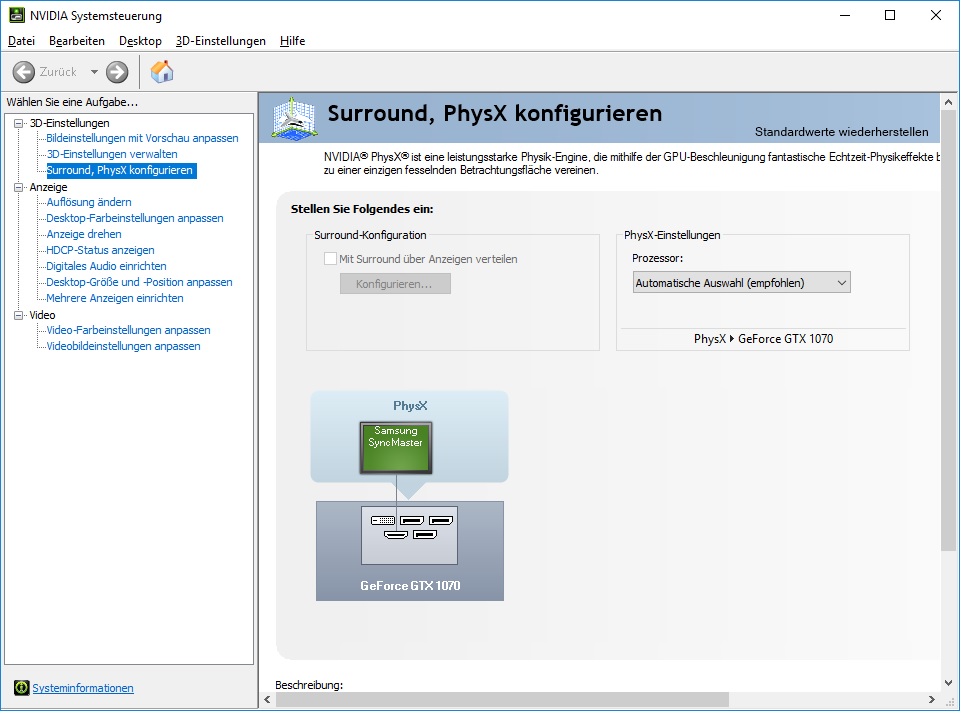Click the Systeminformationen icon
The image size is (963, 714).
click(21, 688)
